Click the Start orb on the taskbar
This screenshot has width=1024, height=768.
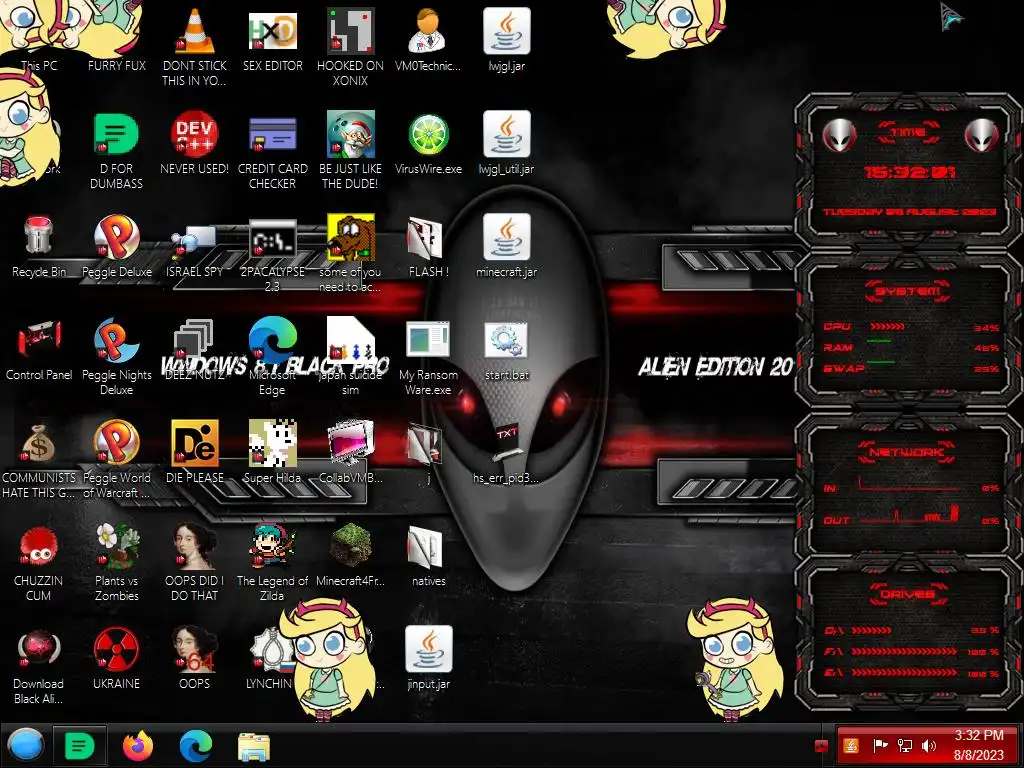coord(25,745)
